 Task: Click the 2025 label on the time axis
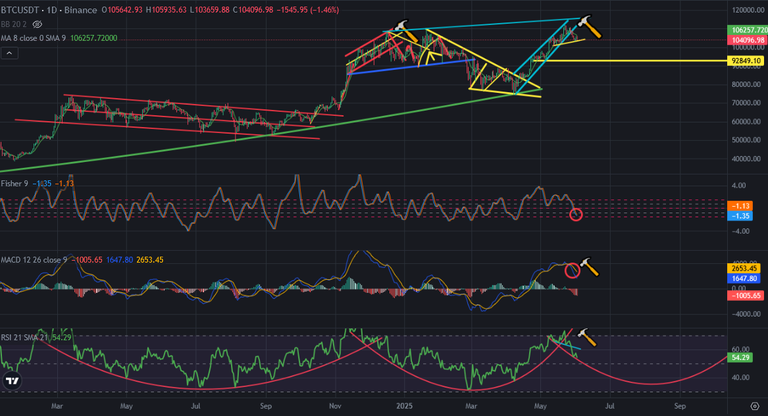(x=405, y=406)
